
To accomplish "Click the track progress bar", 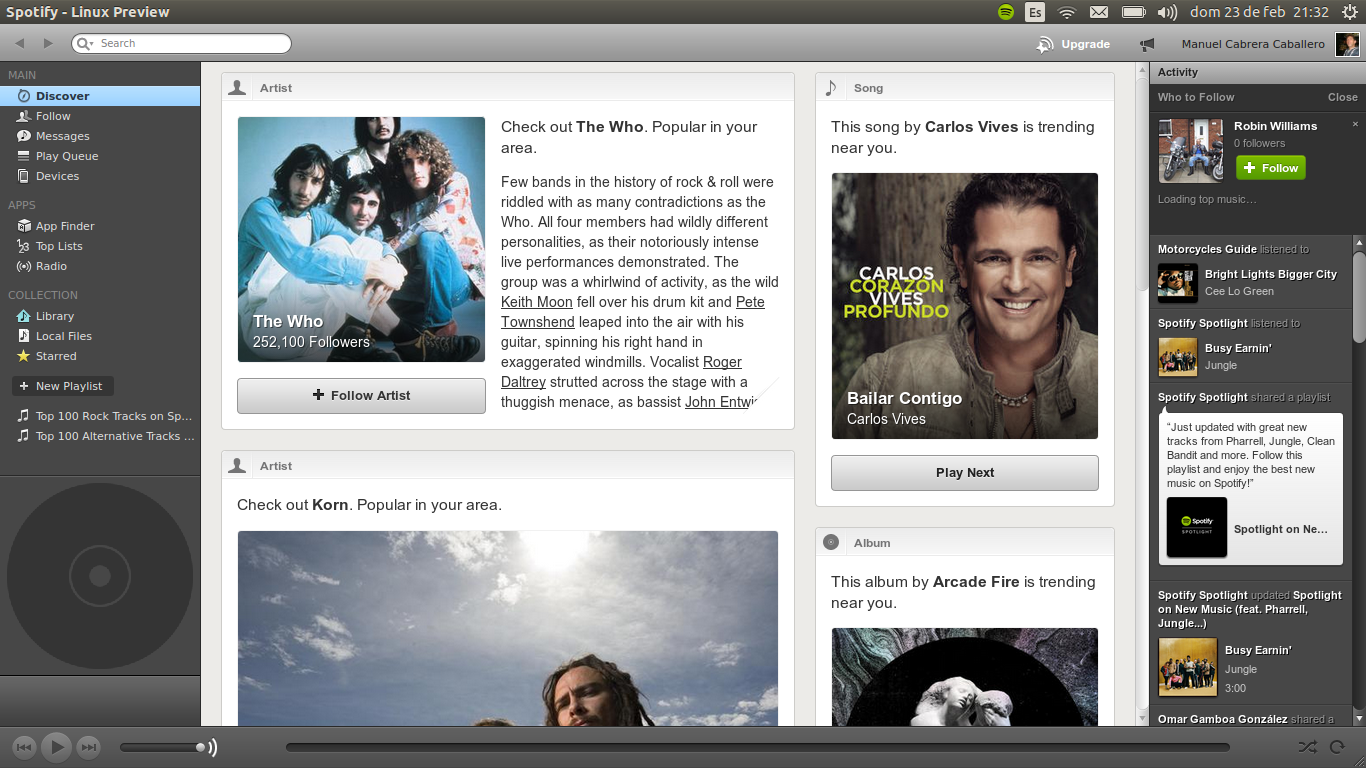I will 757,747.
